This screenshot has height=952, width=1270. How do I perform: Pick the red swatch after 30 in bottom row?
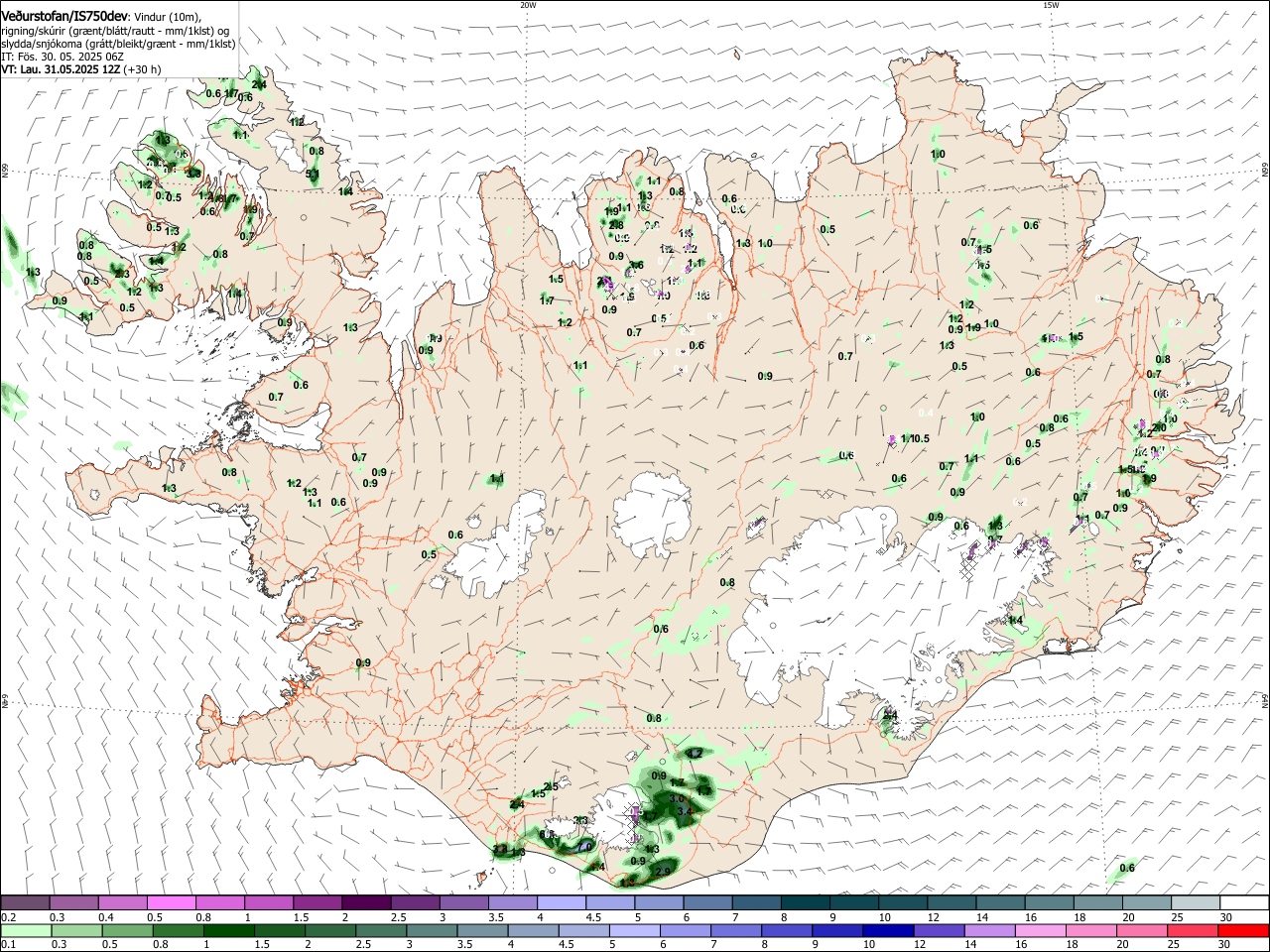[1244, 930]
